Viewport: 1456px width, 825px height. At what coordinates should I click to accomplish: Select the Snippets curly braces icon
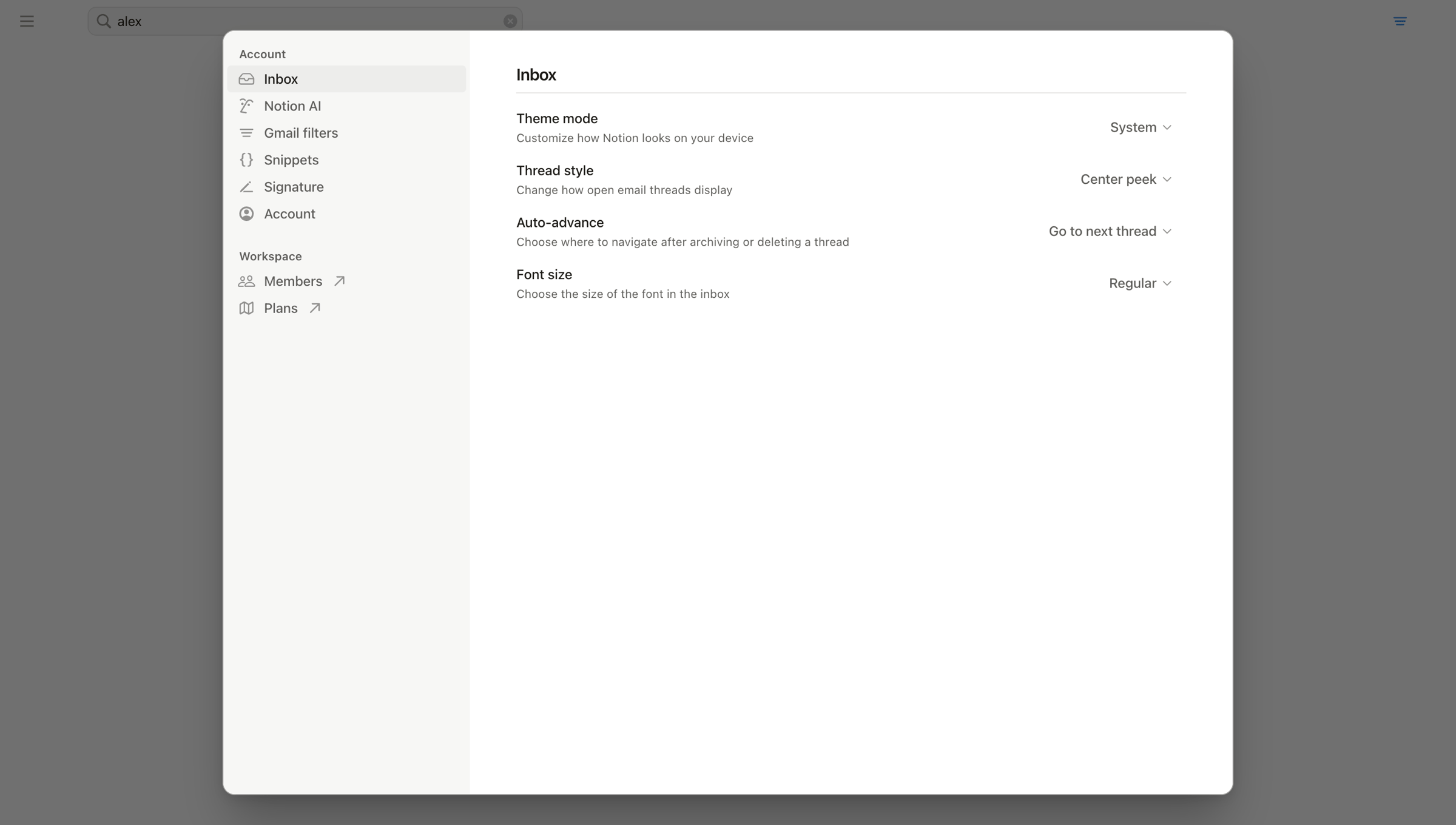tap(246, 160)
